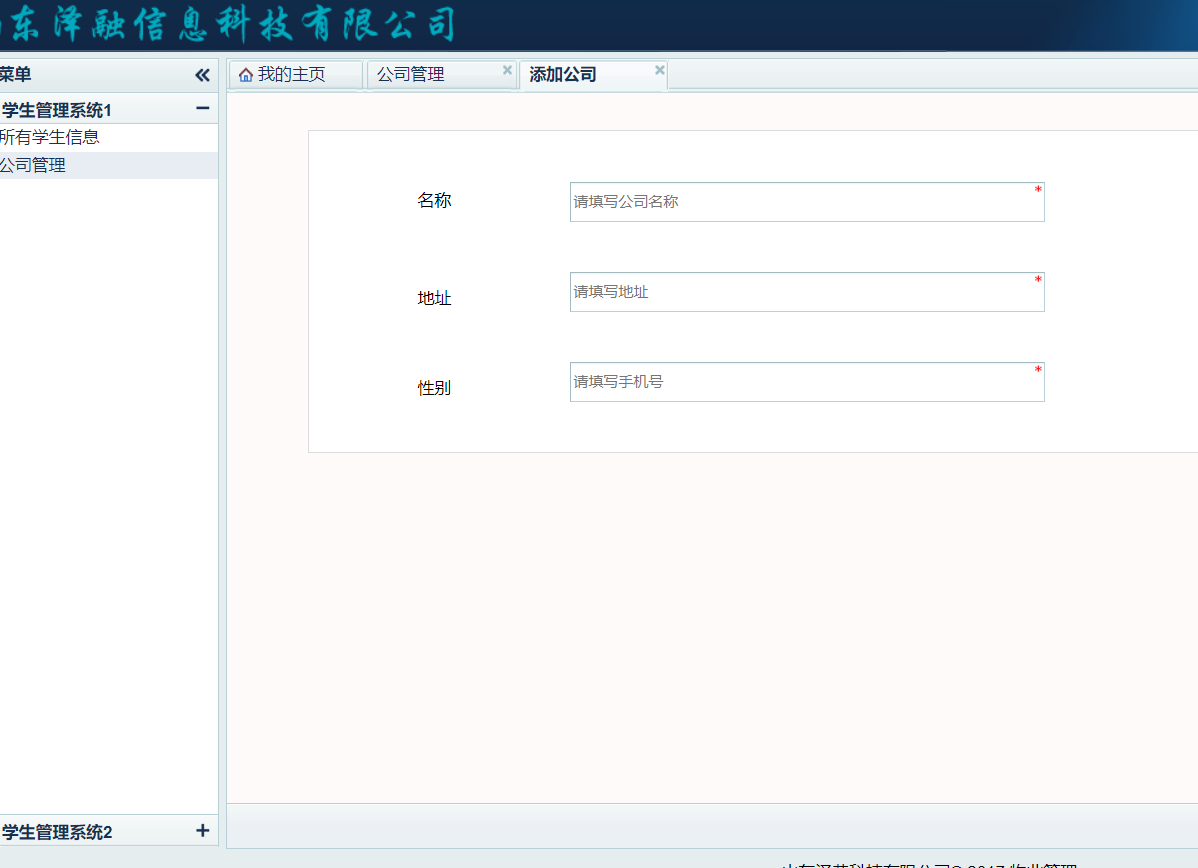The width and height of the screenshot is (1198, 868).
Task: Click the 请填写手机号 phone input field
Action: coord(806,382)
